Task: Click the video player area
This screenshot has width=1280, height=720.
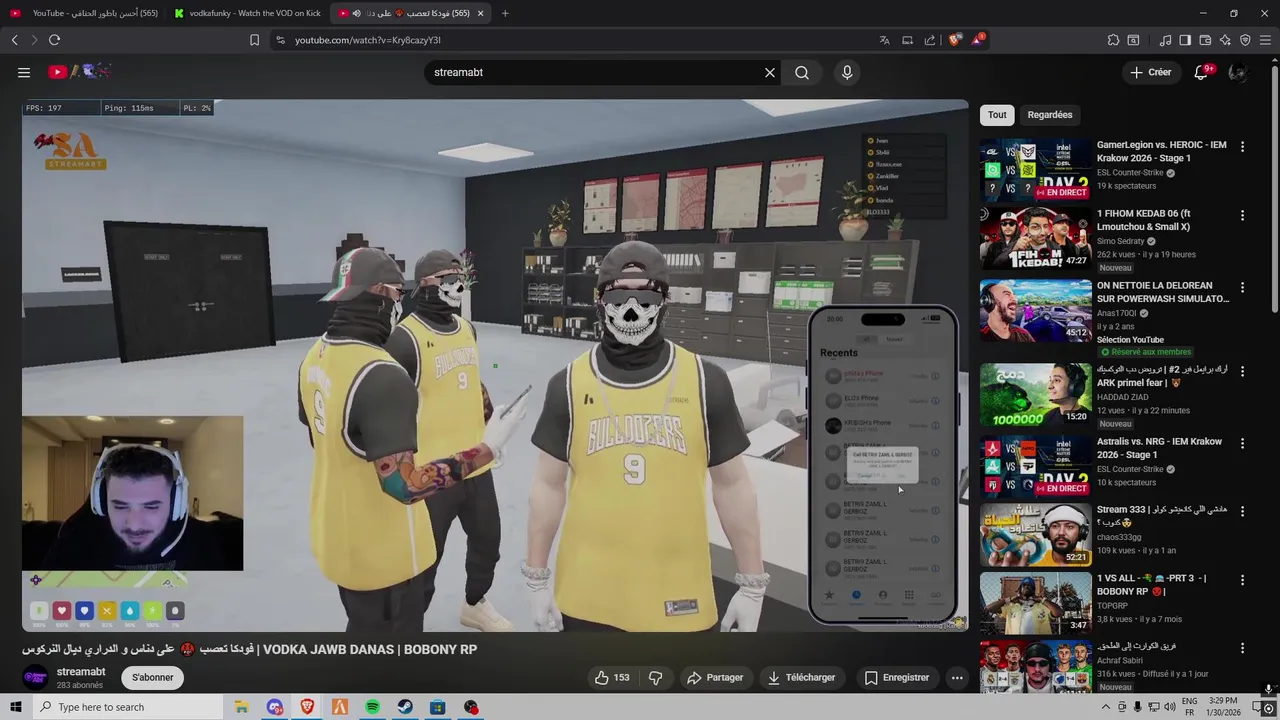Action: tap(495, 365)
